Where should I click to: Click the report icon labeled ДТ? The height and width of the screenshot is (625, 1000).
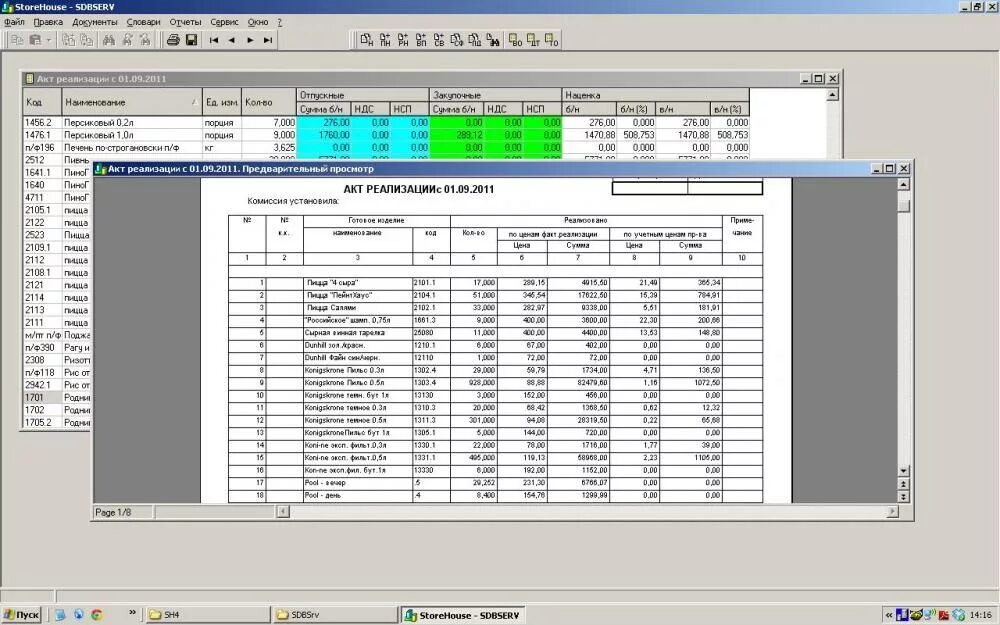[534, 40]
